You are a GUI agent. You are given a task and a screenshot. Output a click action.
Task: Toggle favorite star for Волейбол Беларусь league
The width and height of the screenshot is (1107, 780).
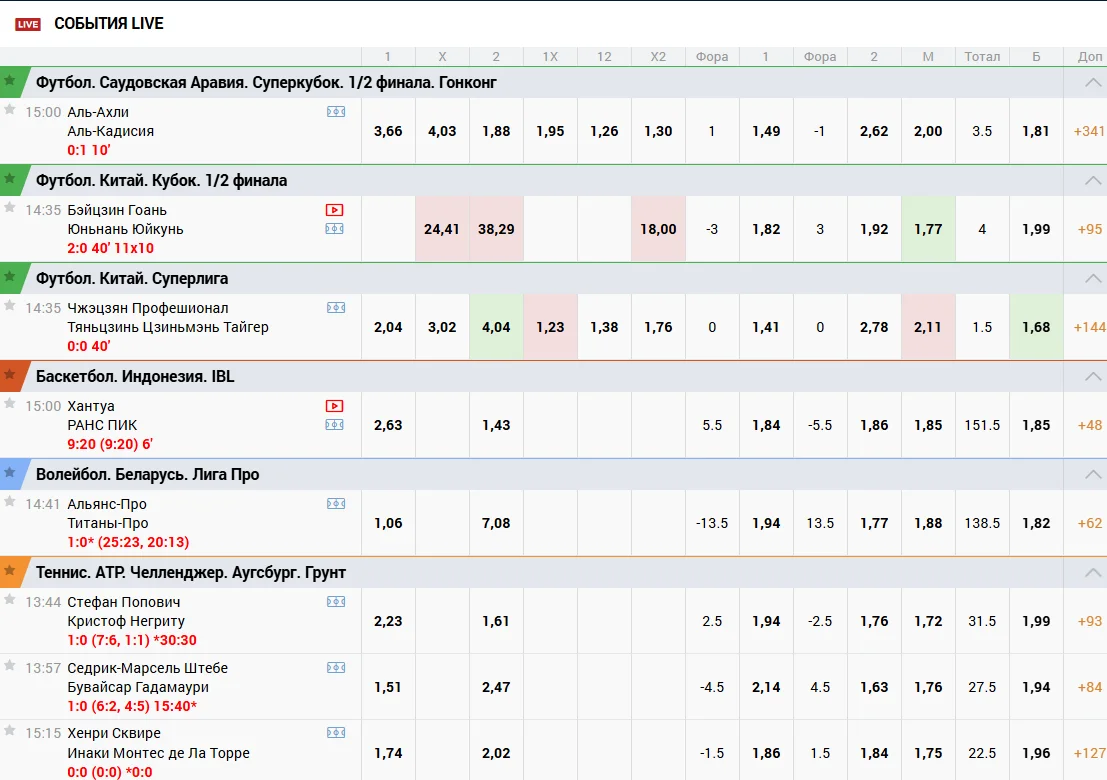click(10, 472)
